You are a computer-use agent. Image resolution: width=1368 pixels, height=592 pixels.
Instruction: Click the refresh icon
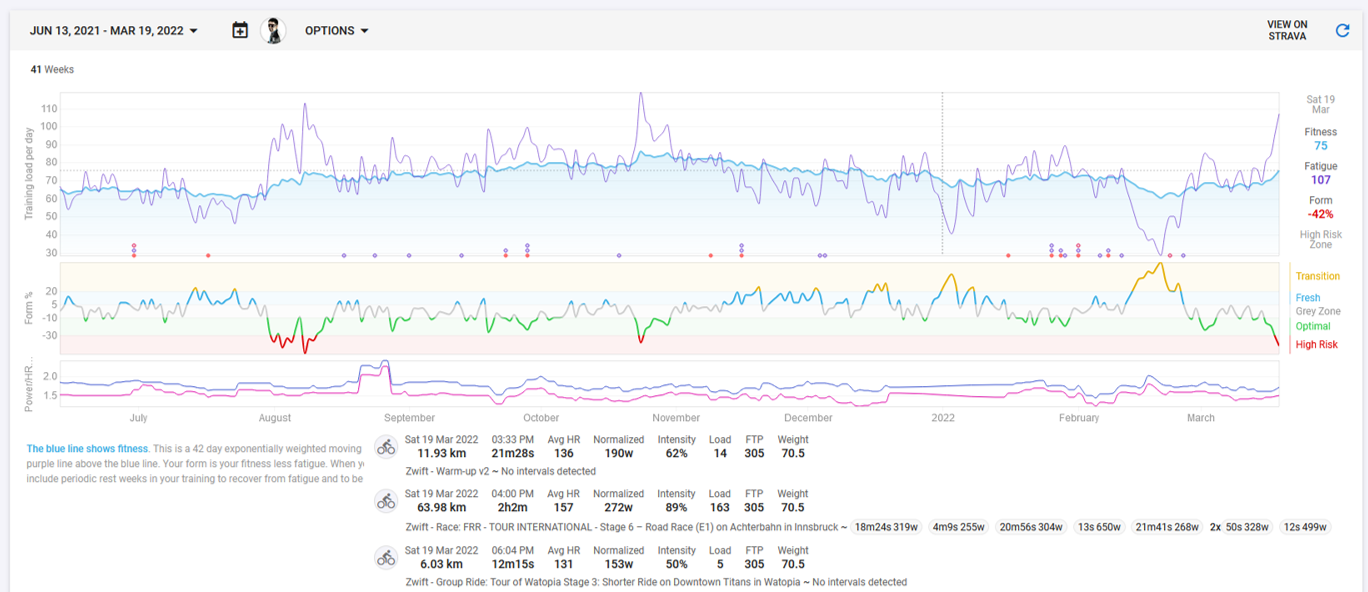(1343, 31)
